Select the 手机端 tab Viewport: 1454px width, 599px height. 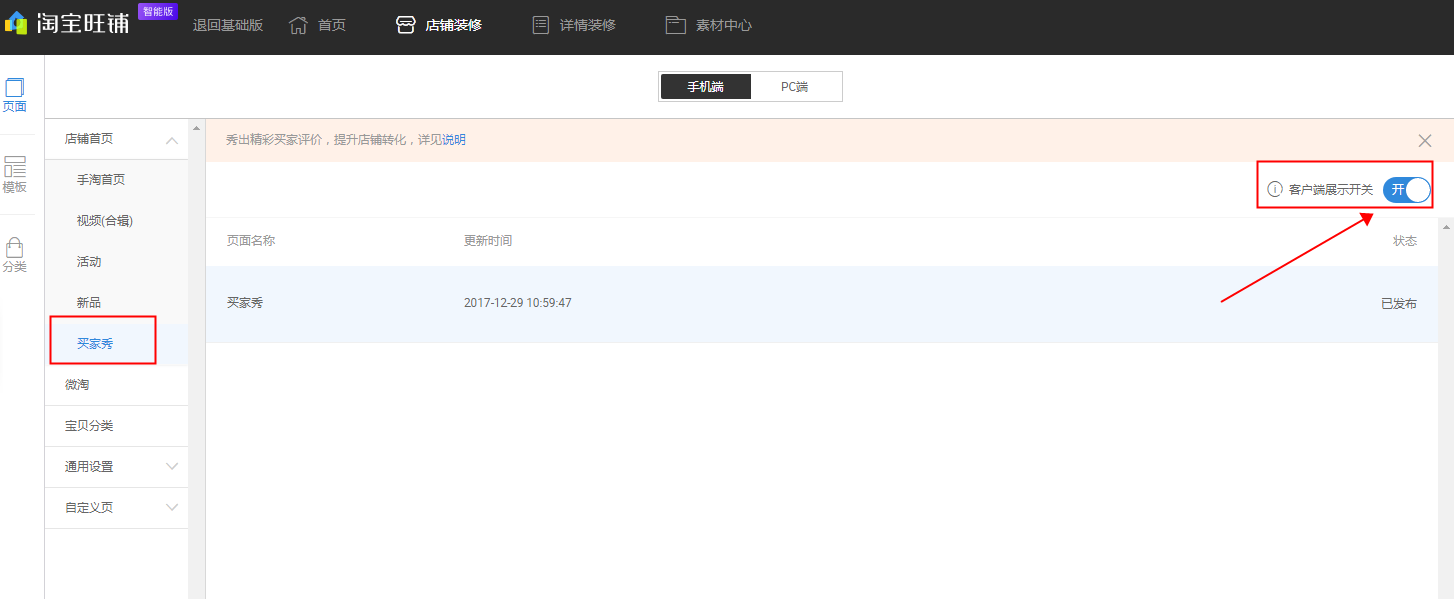coord(705,86)
